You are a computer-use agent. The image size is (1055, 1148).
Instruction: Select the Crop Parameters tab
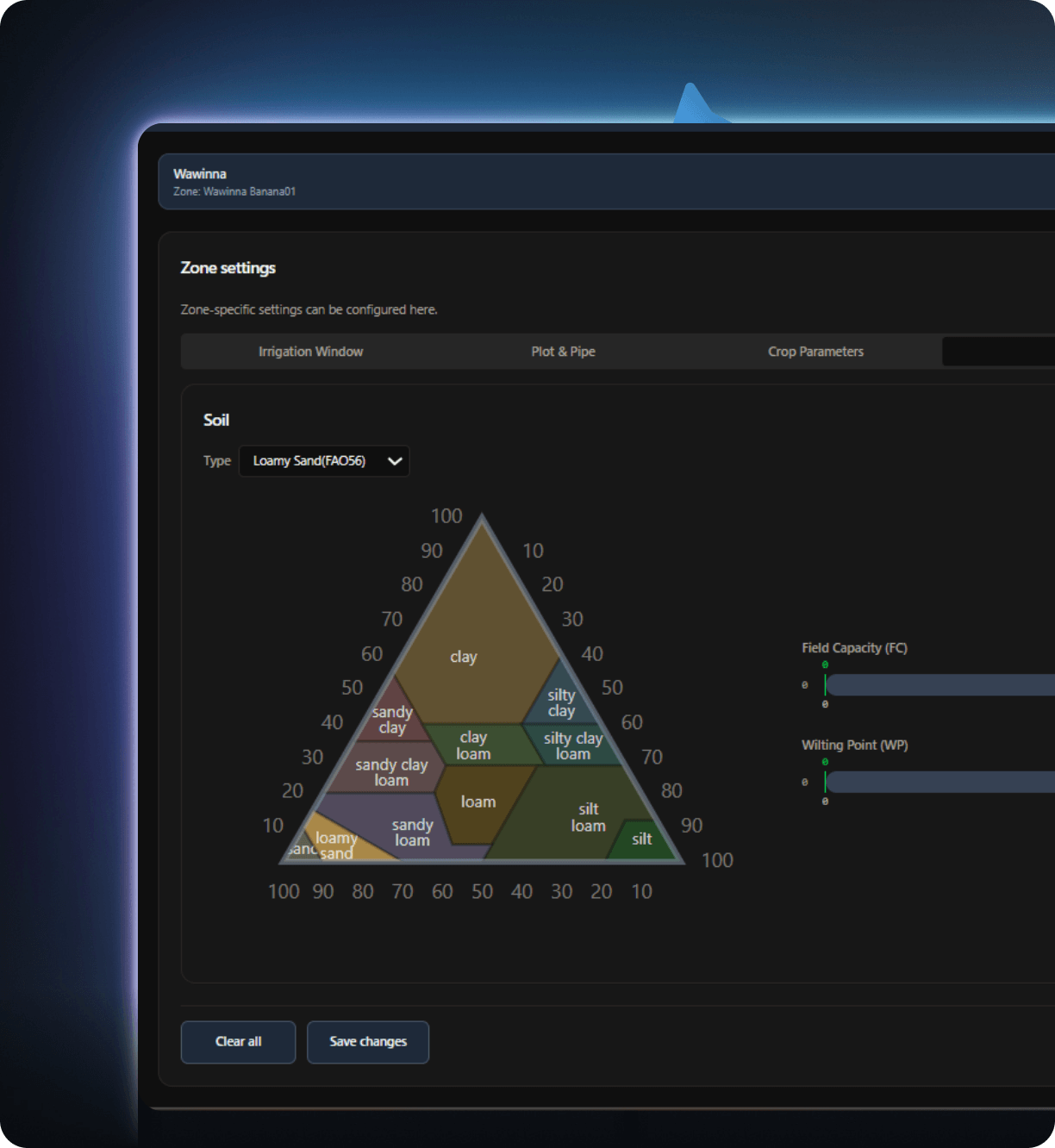[x=815, y=352]
